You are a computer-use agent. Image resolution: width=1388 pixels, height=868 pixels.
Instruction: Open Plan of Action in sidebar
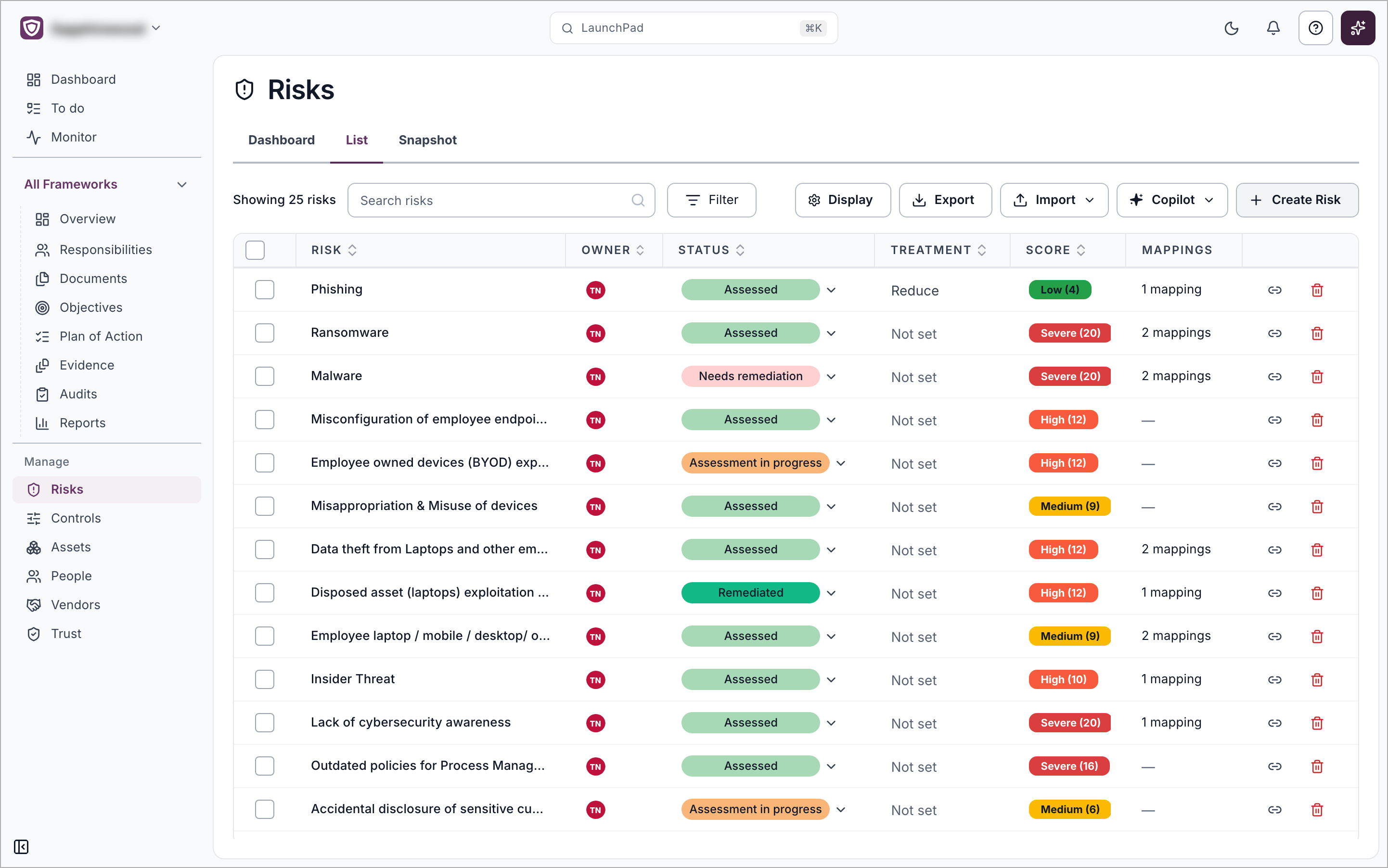coord(101,336)
